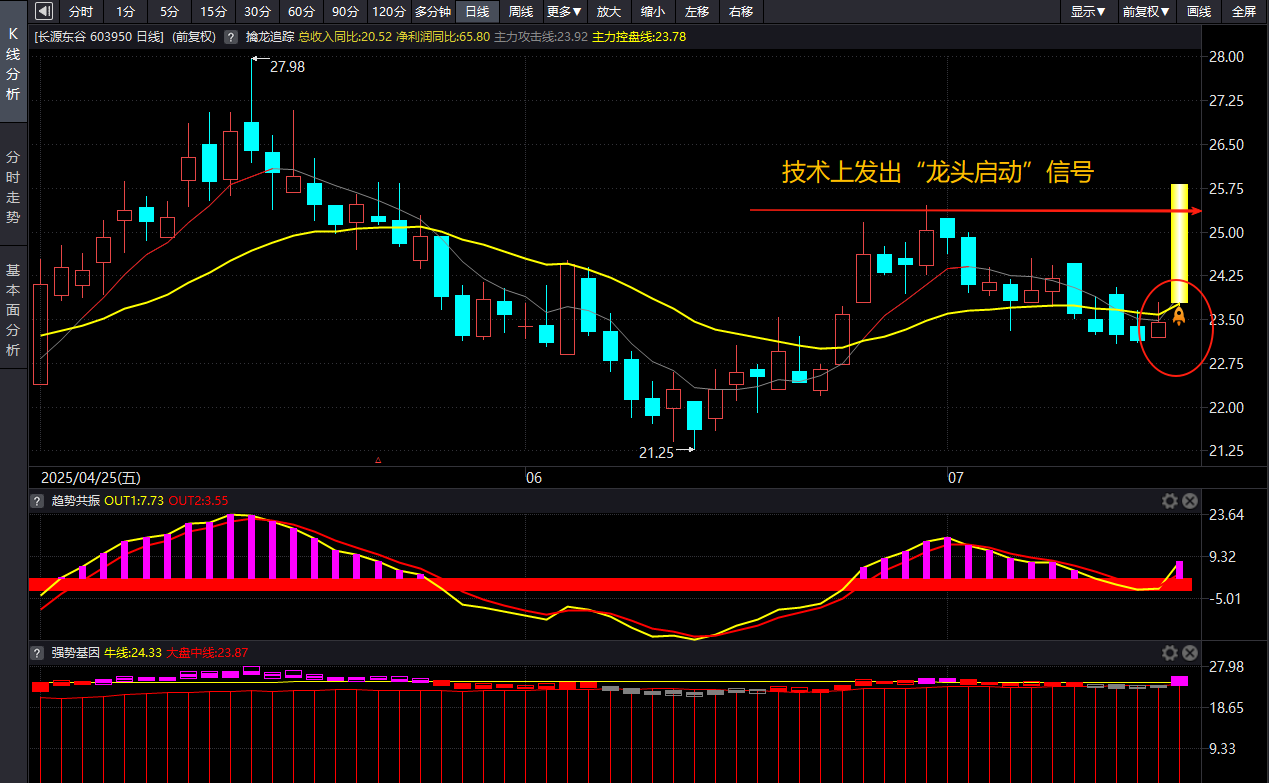Click the 27.98 high price label
1269x783 pixels.
point(287,67)
